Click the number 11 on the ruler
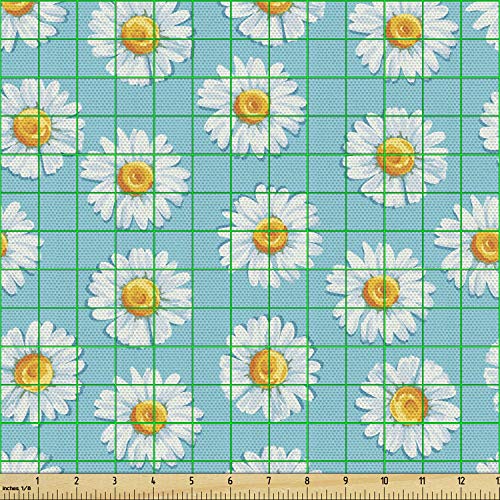Screen dimensions: 500x500 pos(422,480)
